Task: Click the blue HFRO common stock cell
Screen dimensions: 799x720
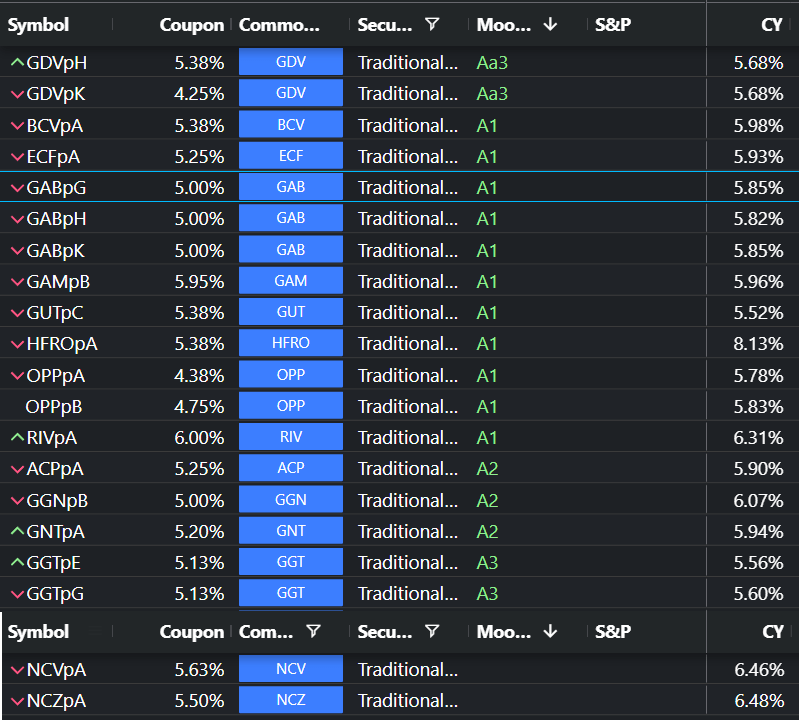Action: pyautogui.click(x=291, y=342)
